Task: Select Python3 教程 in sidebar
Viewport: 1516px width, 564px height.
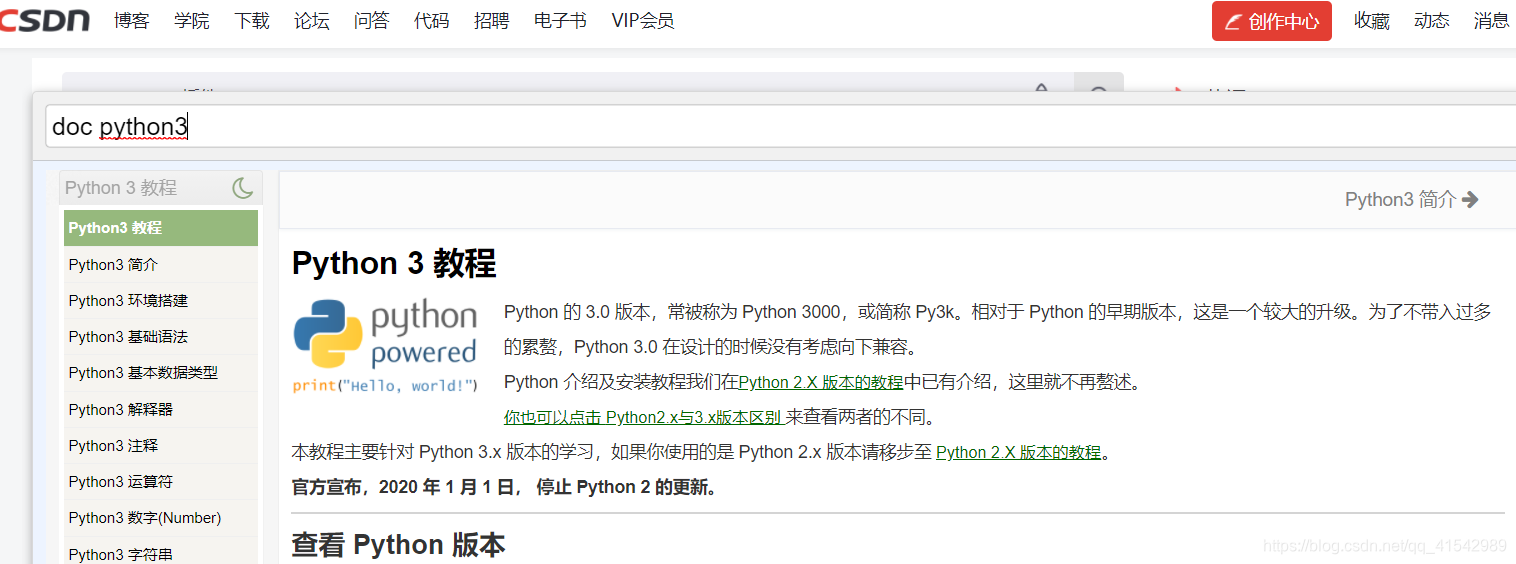Action: [161, 228]
